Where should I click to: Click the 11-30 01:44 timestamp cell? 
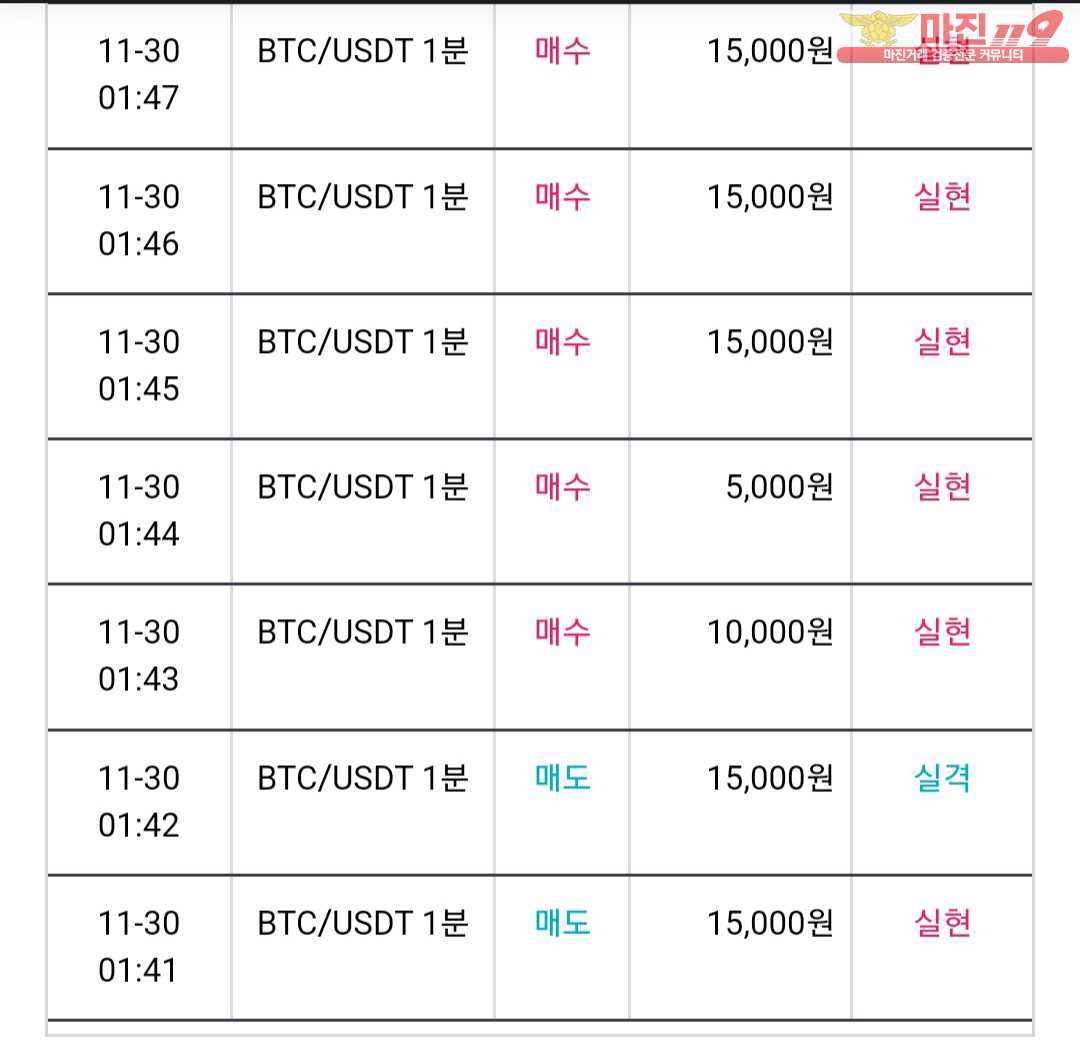click(138, 510)
